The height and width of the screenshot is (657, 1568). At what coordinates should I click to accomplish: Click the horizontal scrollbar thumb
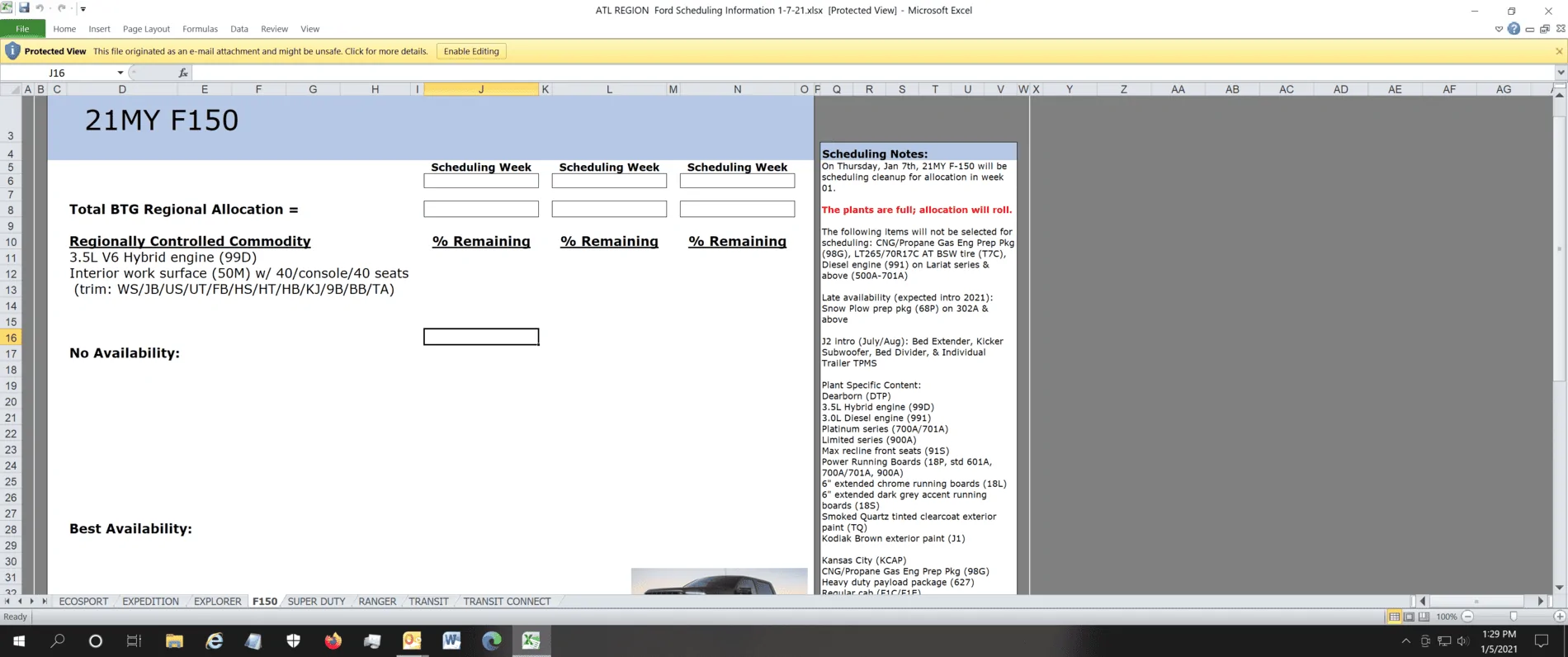click(1476, 602)
